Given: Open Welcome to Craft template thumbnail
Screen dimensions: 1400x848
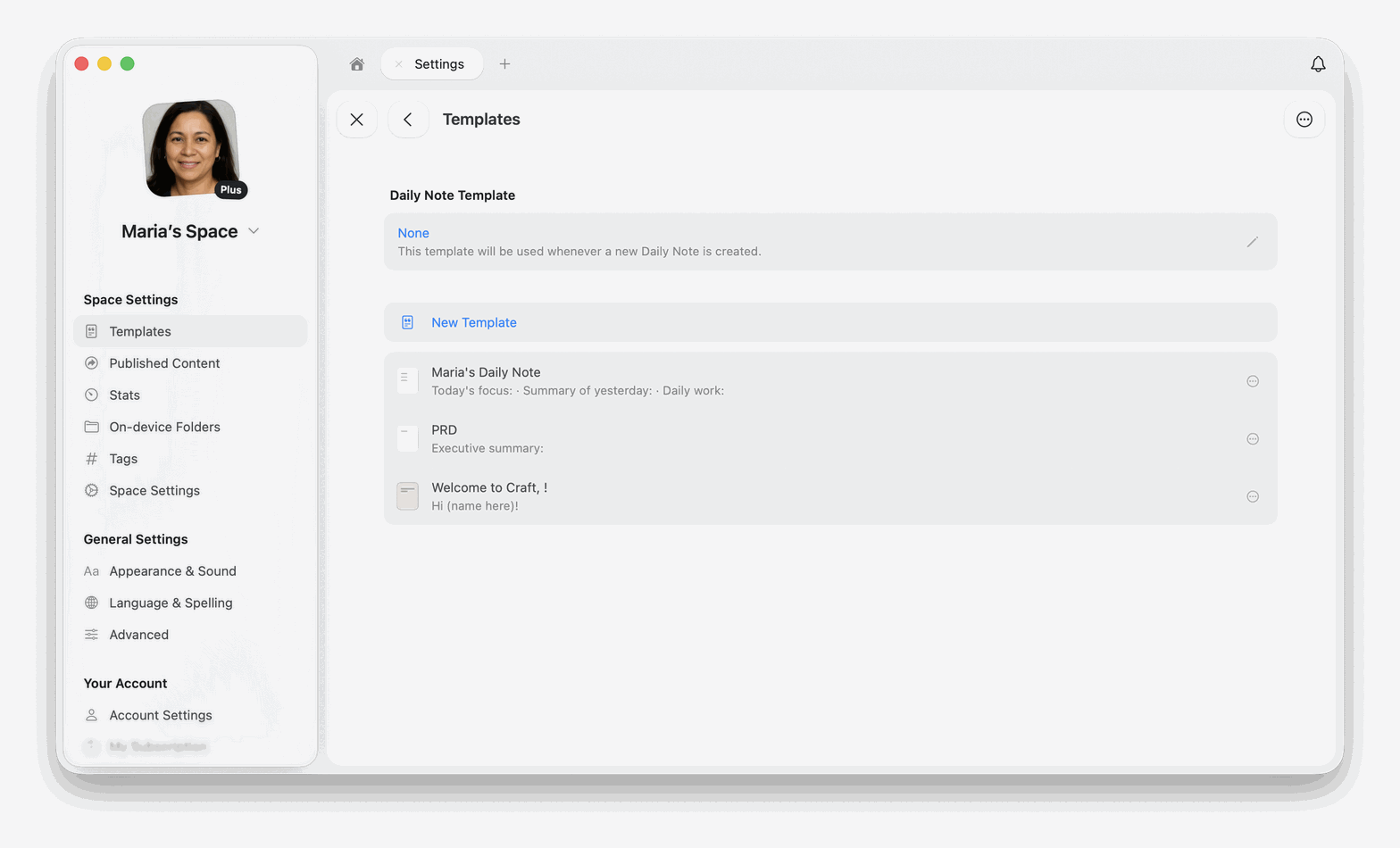Looking at the screenshot, I should 407,496.
